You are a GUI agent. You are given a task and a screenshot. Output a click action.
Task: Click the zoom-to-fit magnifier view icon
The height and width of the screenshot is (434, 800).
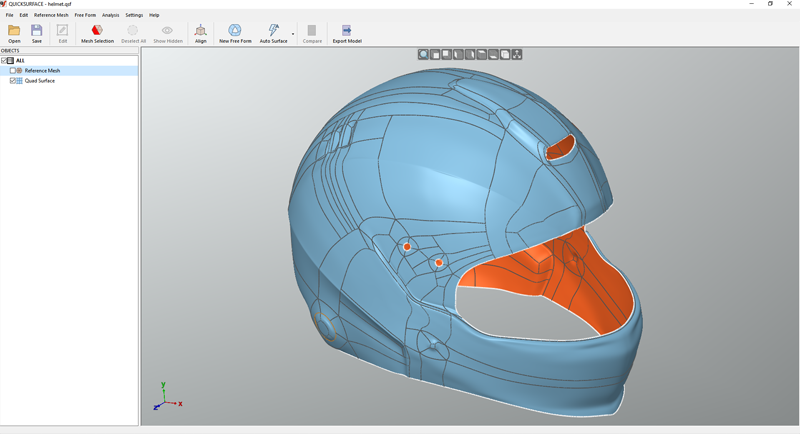[424, 55]
